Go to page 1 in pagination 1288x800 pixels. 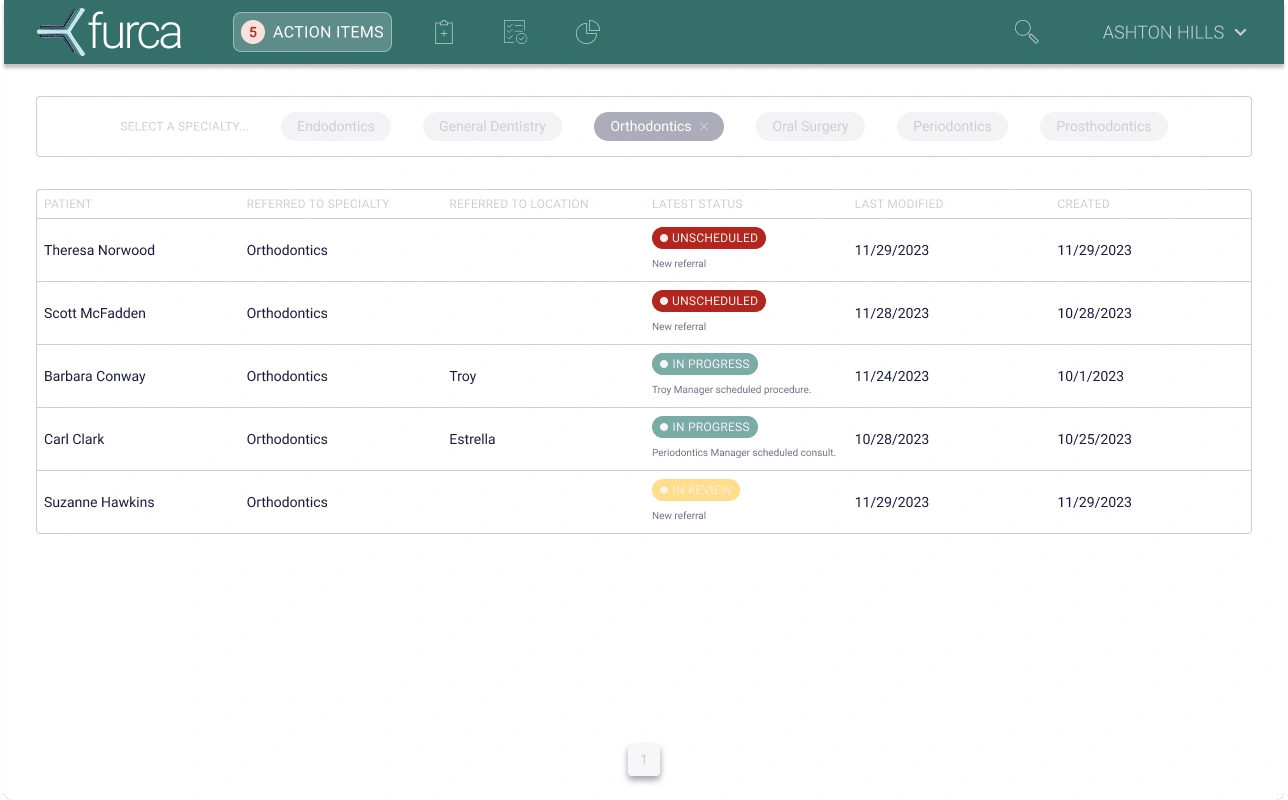(x=644, y=760)
